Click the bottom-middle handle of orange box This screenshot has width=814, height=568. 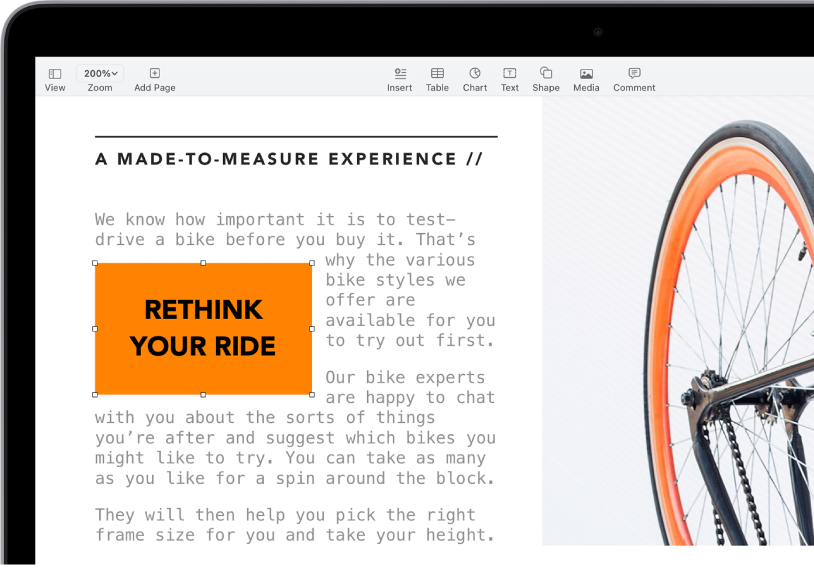click(x=203, y=395)
